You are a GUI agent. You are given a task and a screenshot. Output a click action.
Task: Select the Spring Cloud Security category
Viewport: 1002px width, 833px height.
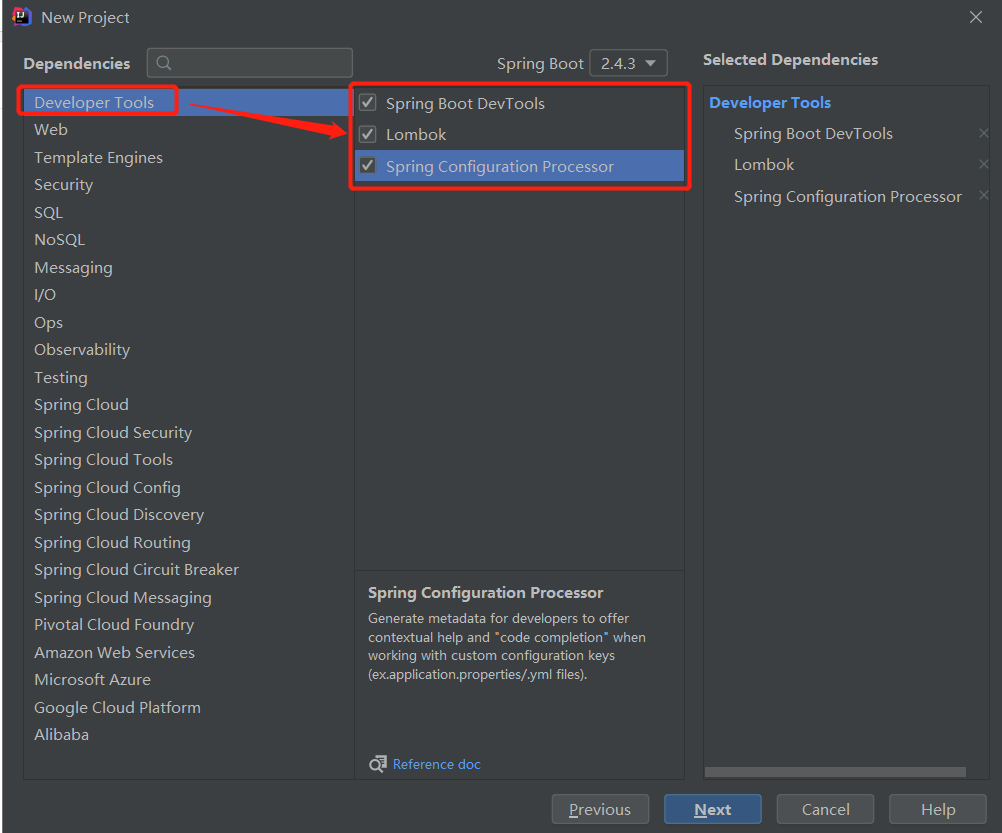point(113,432)
